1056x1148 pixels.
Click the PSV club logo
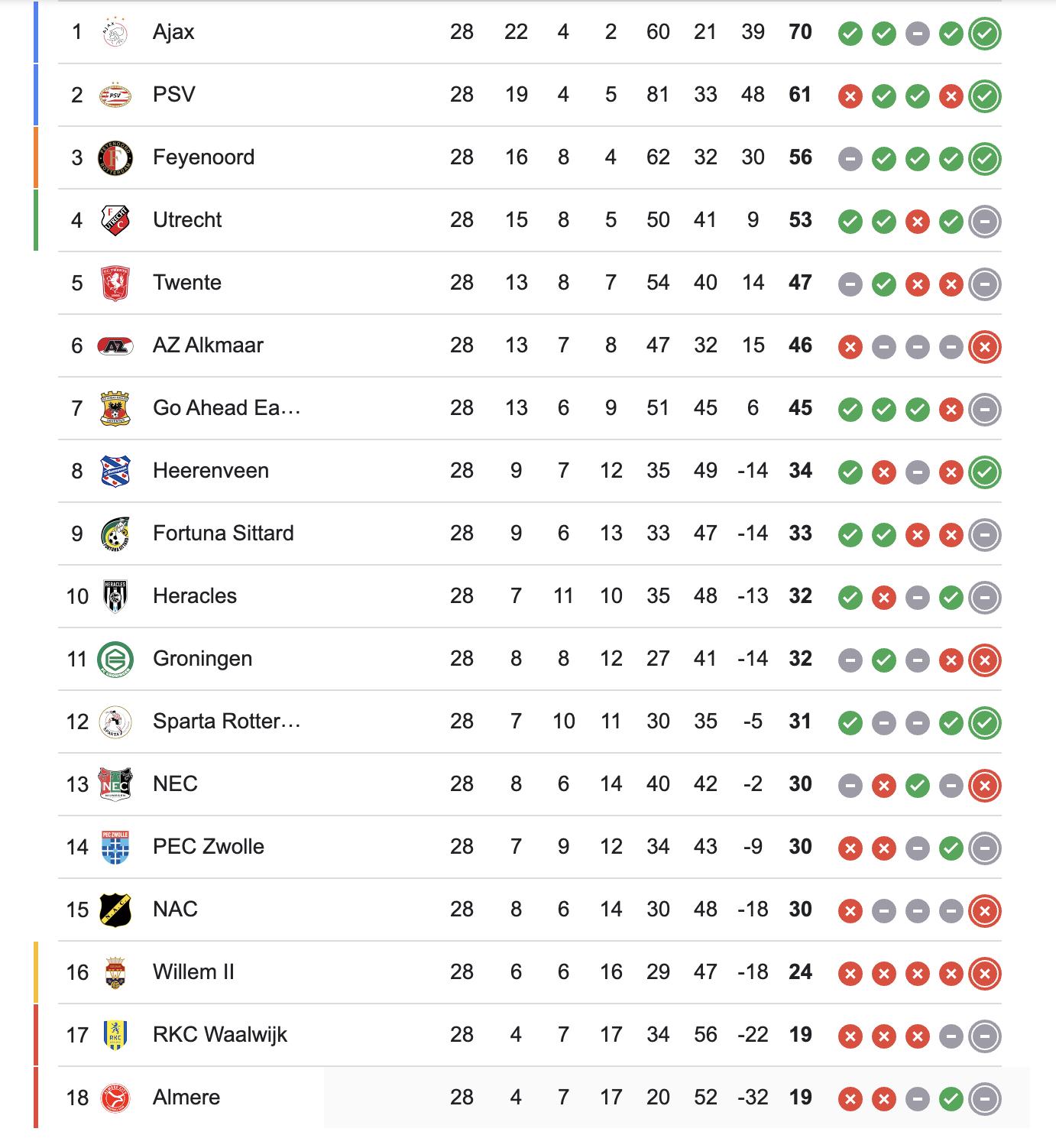point(115,96)
